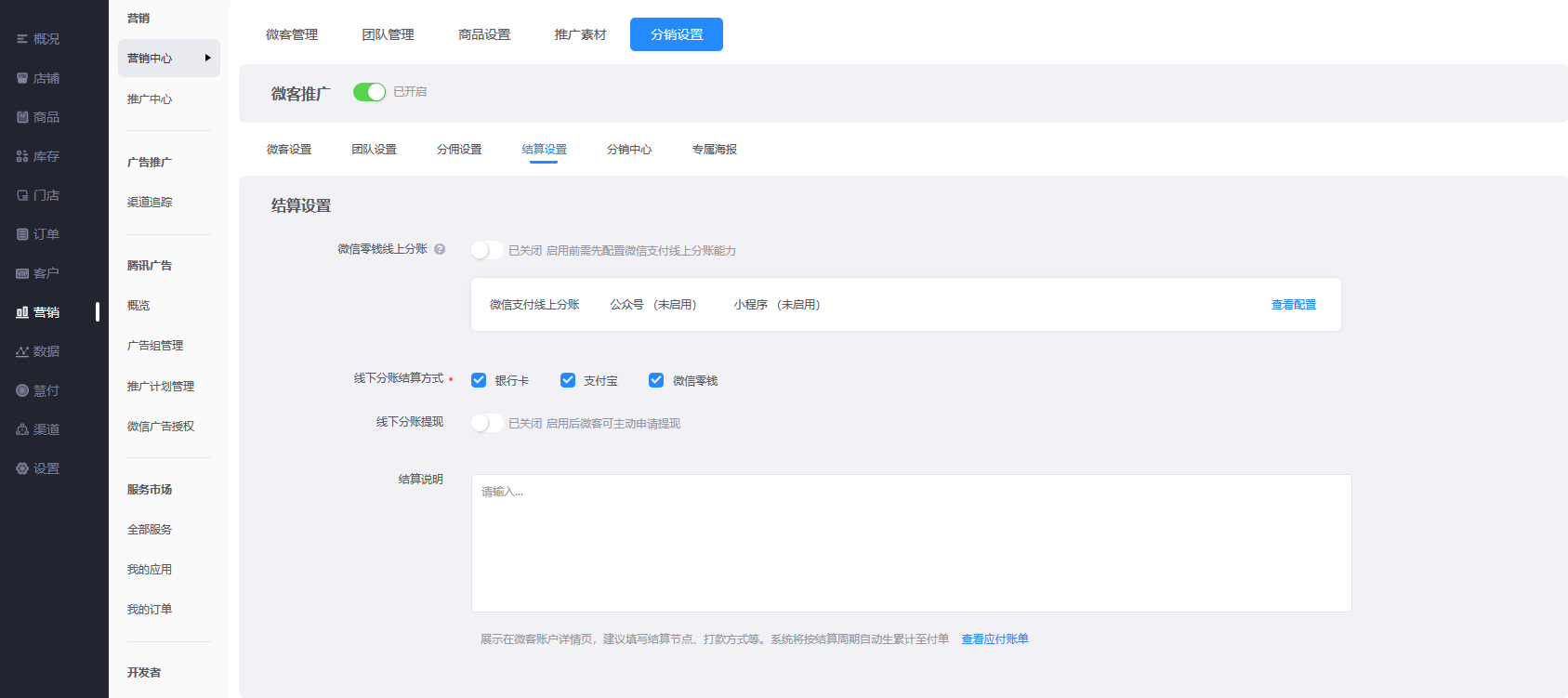Expand the 营销中心 arrow
Image resolution: width=1568 pixels, height=698 pixels.
[x=207, y=58]
